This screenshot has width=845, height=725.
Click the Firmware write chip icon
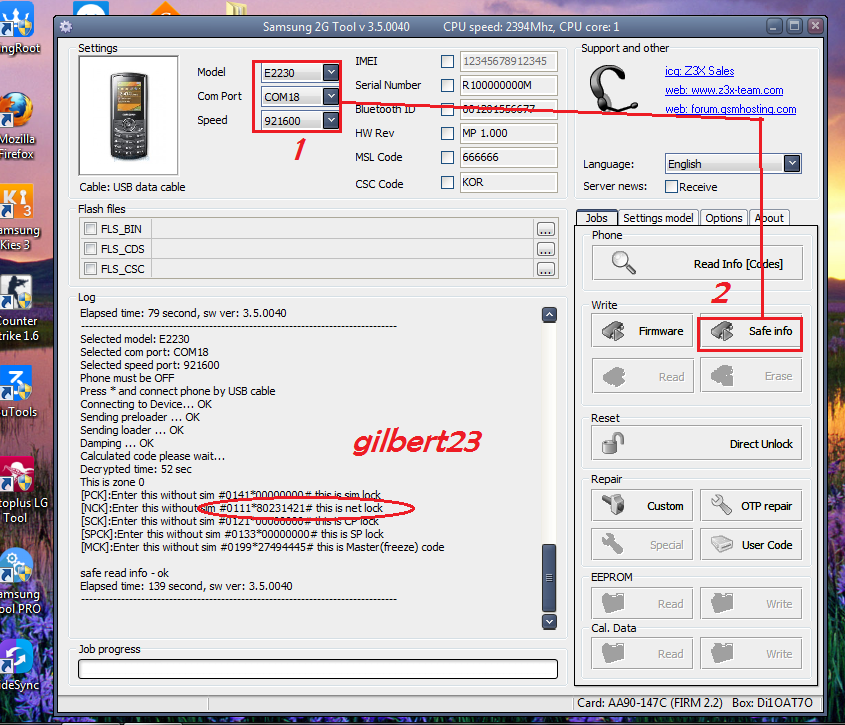coord(613,331)
